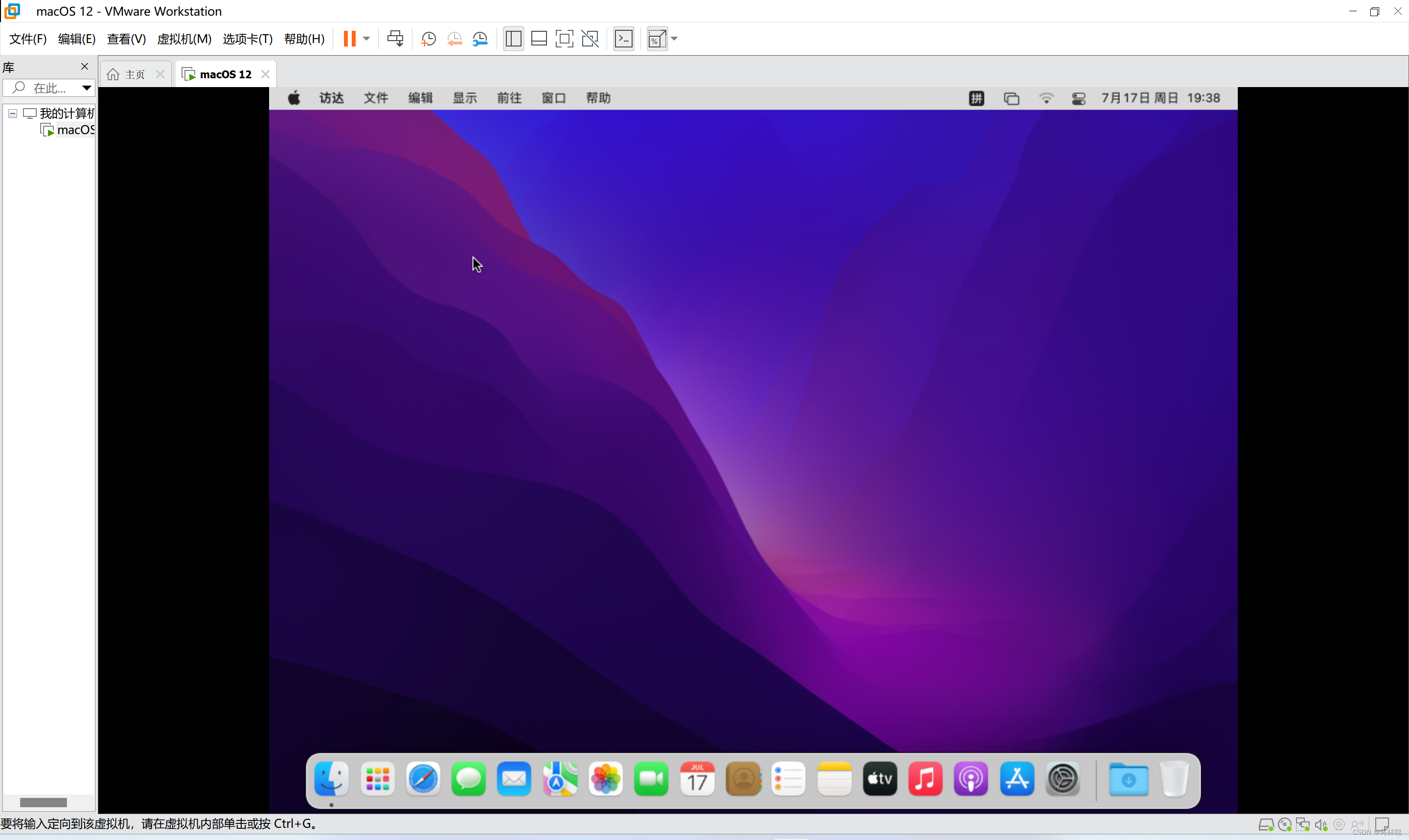1409x840 pixels.
Task: Open the library search filter dropdown
Action: [x=86, y=88]
